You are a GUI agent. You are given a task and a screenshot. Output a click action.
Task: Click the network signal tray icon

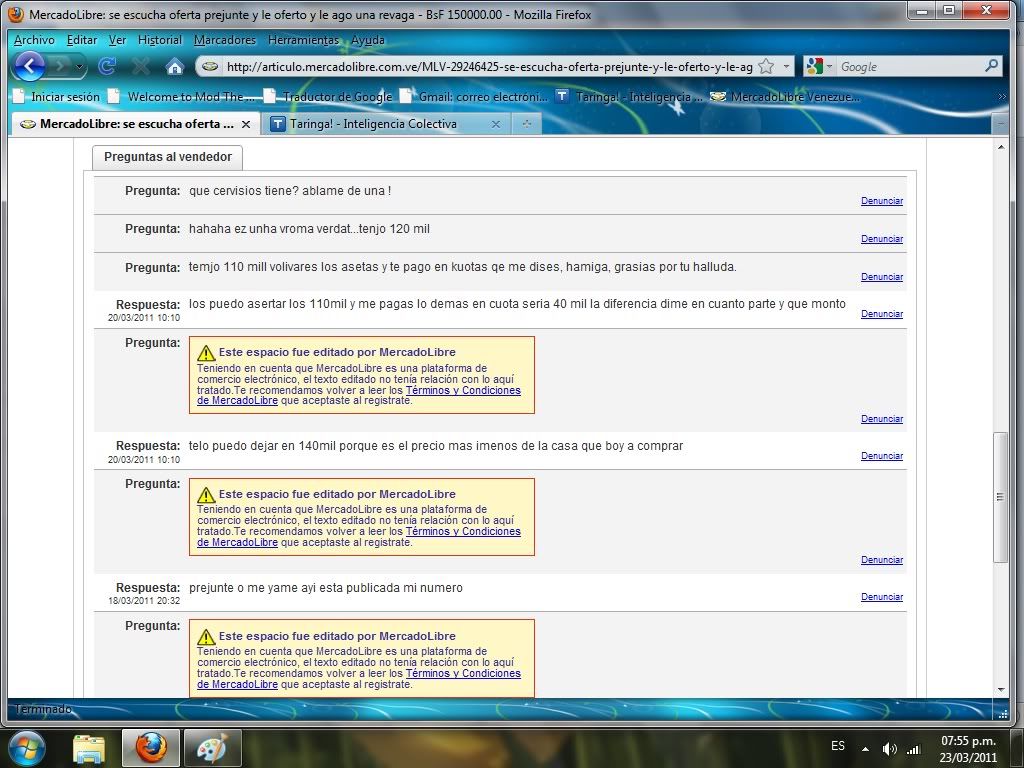pyautogui.click(x=914, y=749)
